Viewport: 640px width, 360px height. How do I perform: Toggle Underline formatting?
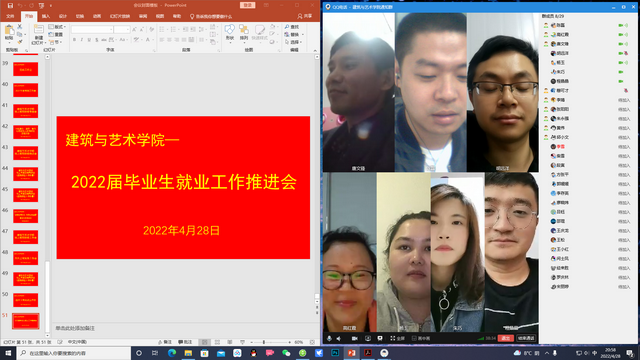(x=89, y=40)
